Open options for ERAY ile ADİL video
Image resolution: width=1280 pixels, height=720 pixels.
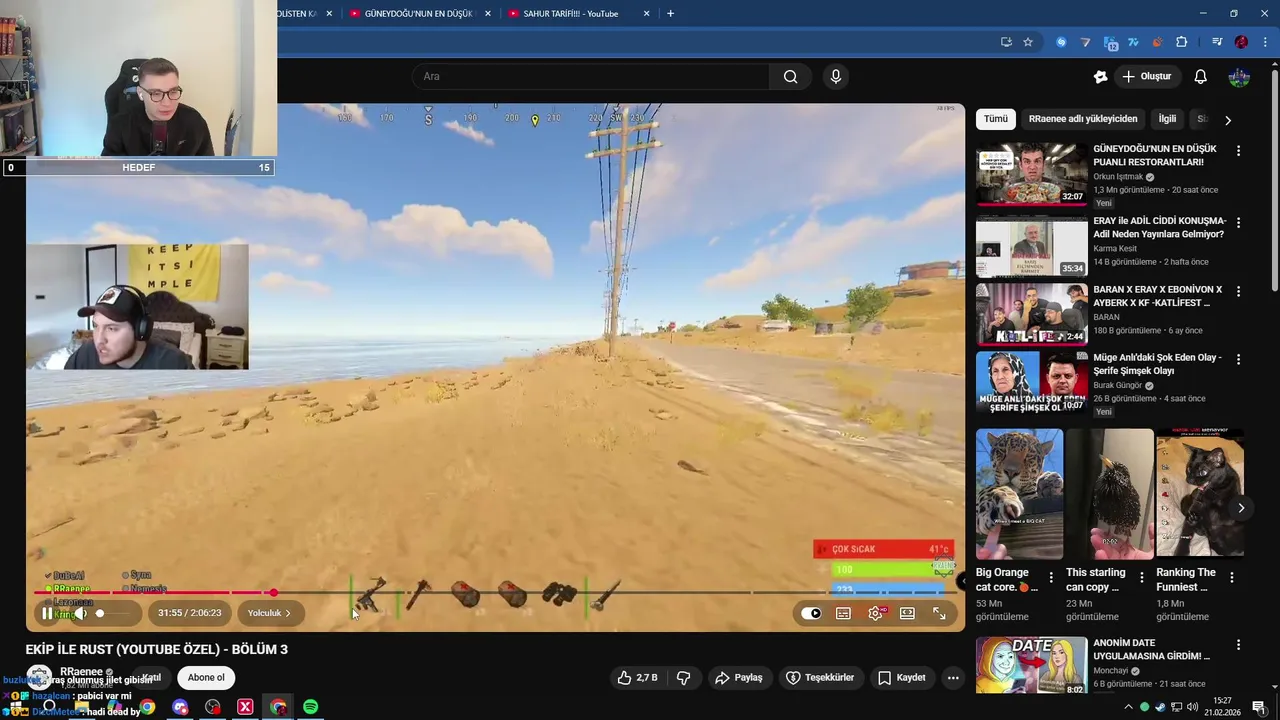coord(1238,223)
